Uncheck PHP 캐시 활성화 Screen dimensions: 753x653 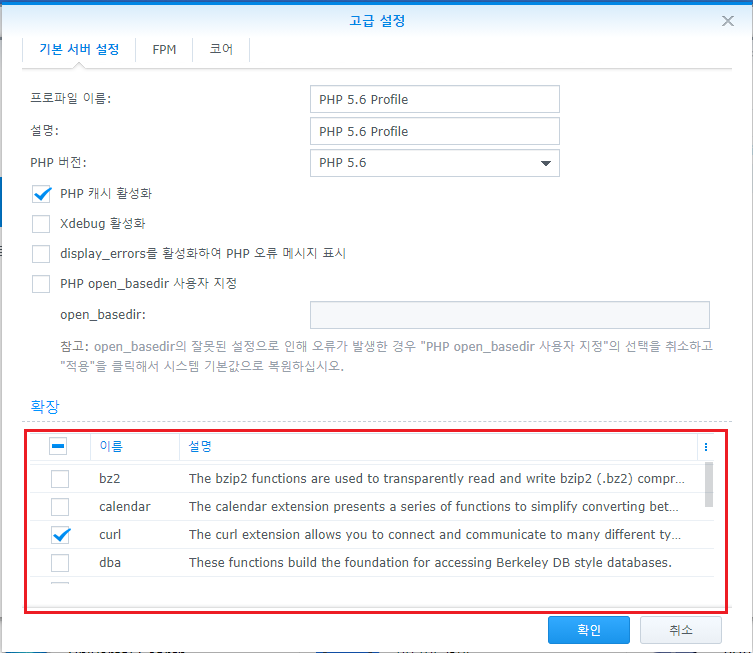[x=41, y=194]
